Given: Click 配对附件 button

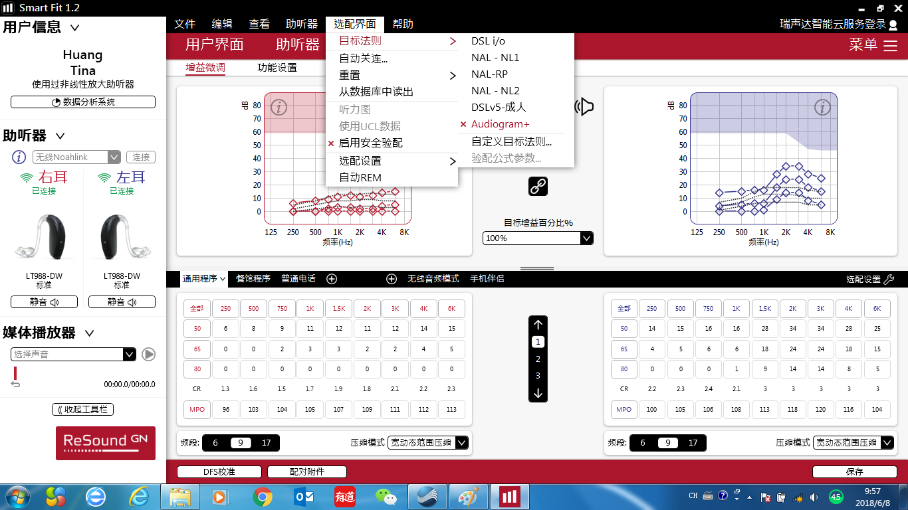Looking at the screenshot, I should [307, 472].
